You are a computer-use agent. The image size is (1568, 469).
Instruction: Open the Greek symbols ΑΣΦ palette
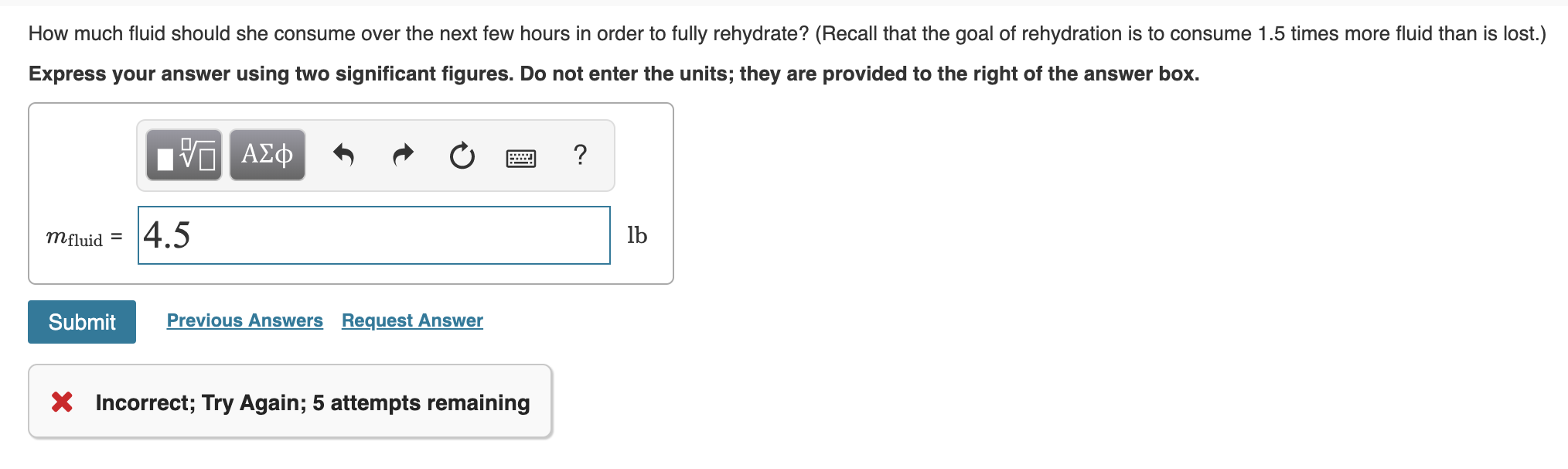tap(268, 155)
